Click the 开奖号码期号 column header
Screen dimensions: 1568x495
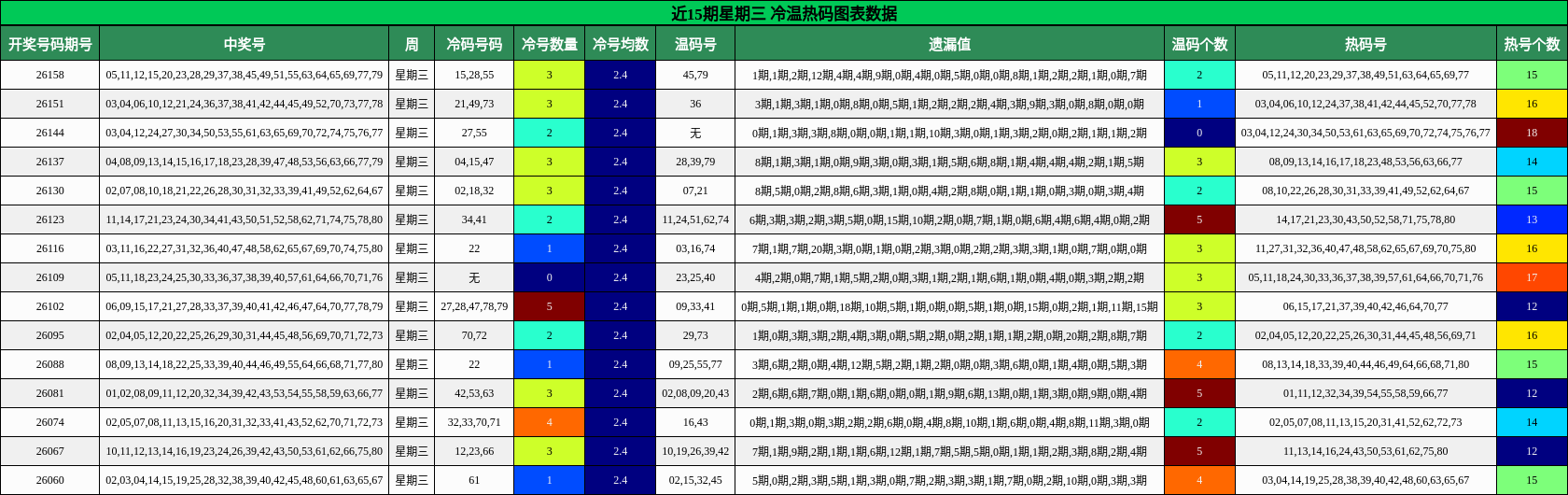pyautogui.click(x=49, y=44)
